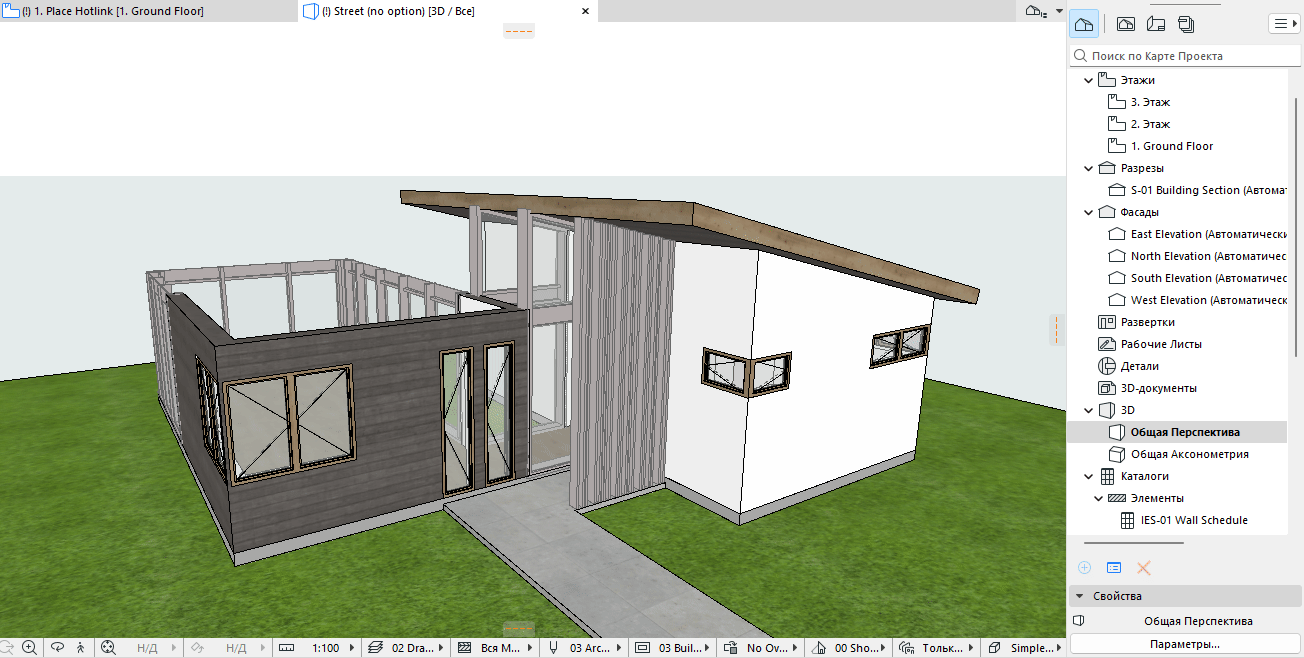This screenshot has height=658, width=1304.
Task: Collapse the Этажи tree group
Action: 1089,80
